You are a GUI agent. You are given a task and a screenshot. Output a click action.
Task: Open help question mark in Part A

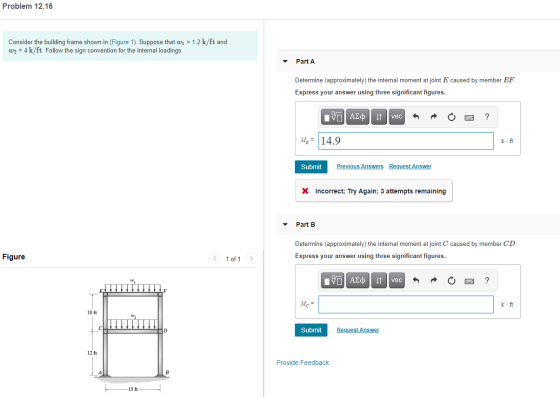pyautogui.click(x=487, y=116)
